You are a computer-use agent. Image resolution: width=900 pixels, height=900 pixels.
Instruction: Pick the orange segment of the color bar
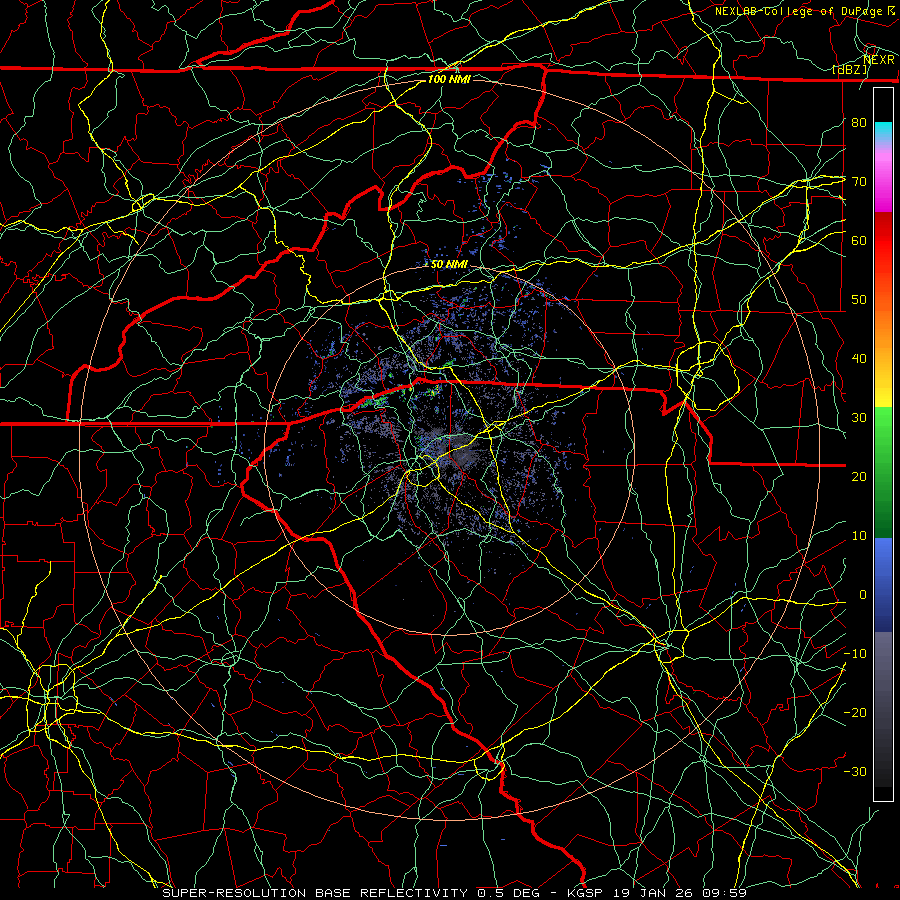pos(883,327)
